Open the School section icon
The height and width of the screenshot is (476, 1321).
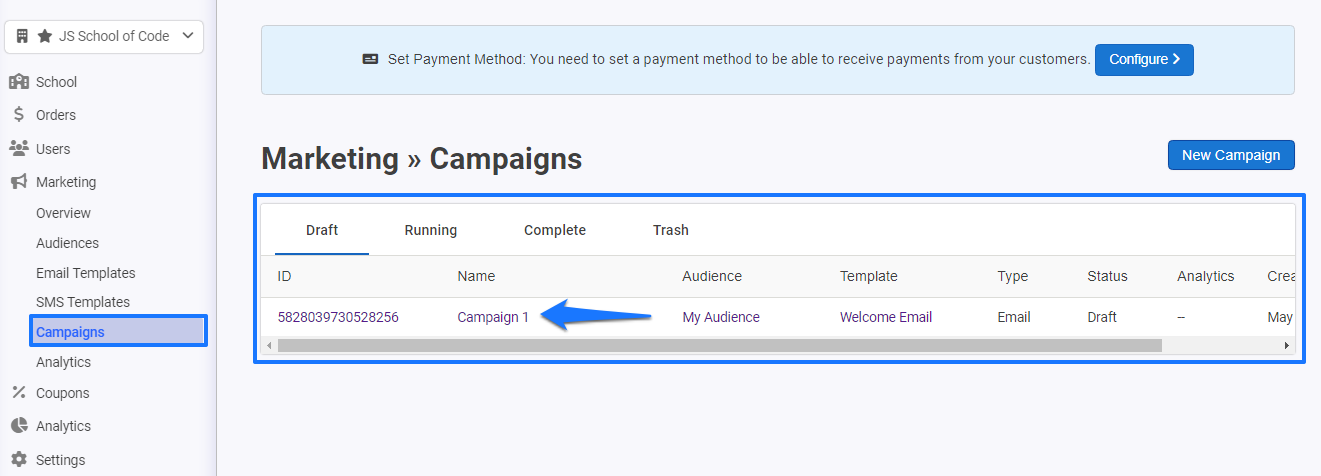(x=18, y=82)
